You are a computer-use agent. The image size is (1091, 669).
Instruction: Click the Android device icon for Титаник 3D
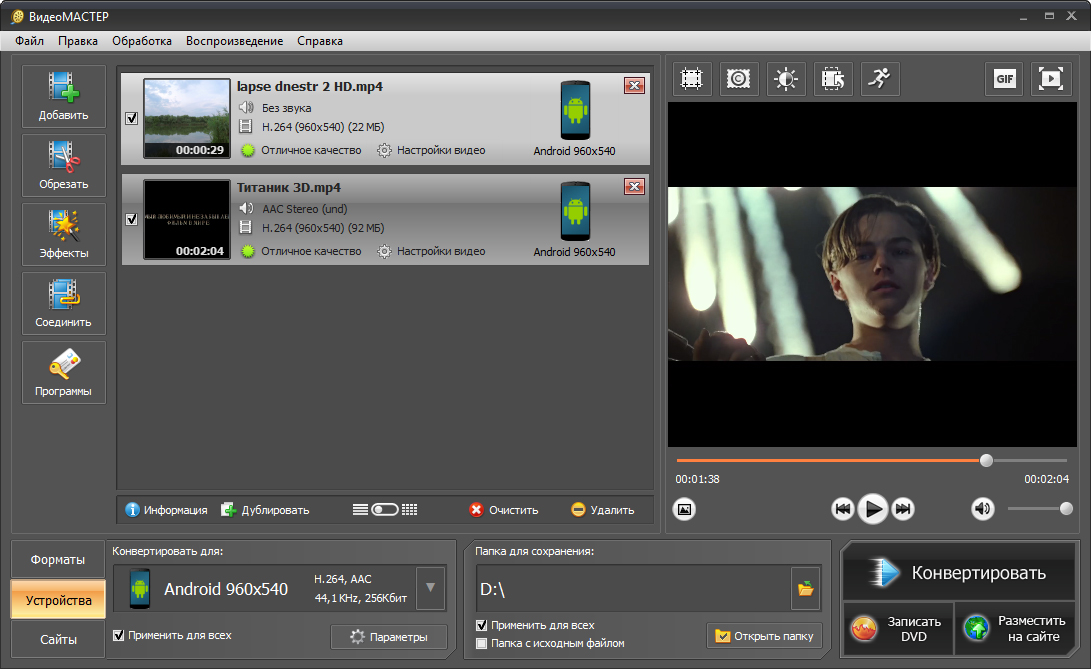575,212
